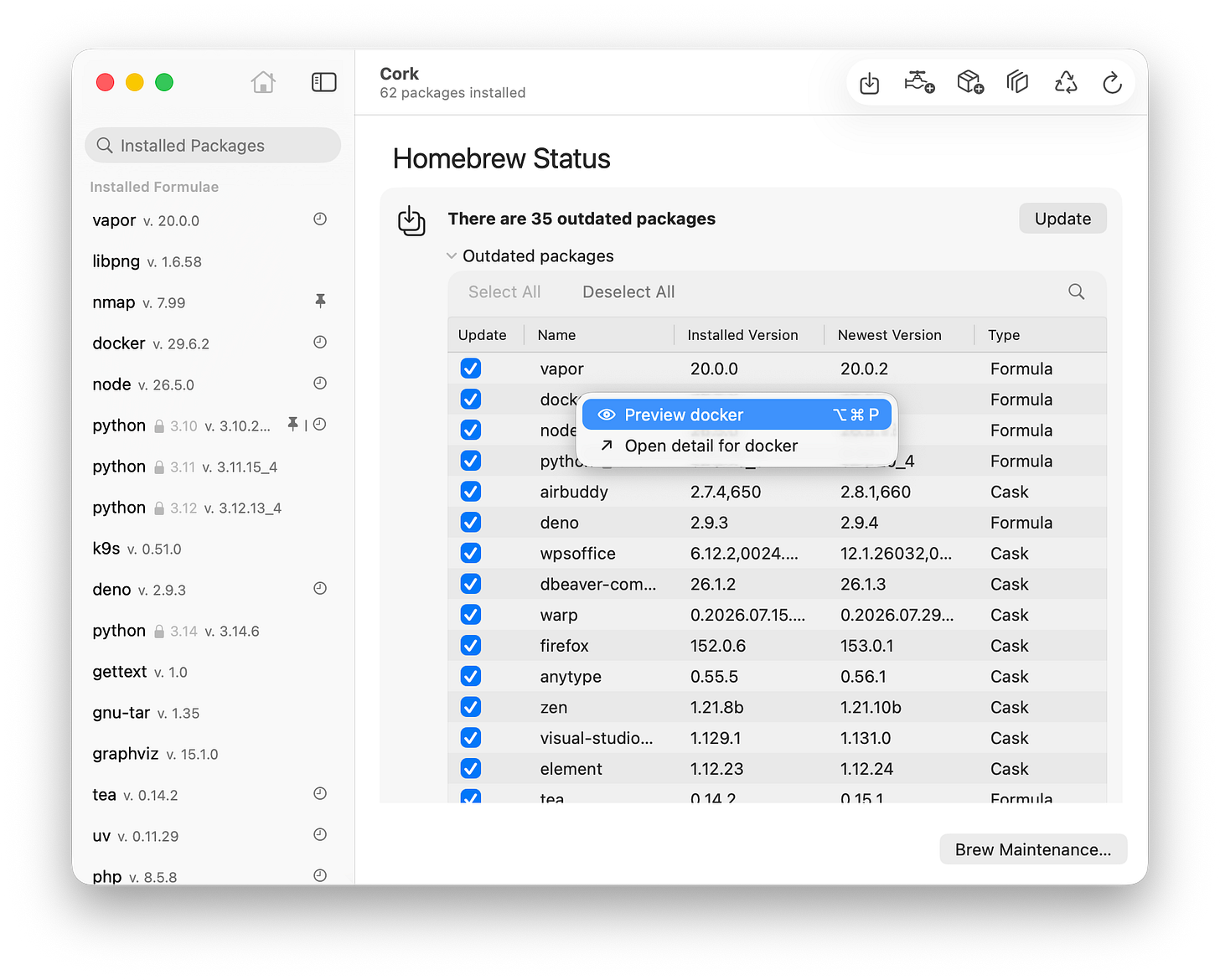Click the pin icon beside nmap
Image resolution: width=1220 pixels, height=980 pixels.
(x=320, y=301)
